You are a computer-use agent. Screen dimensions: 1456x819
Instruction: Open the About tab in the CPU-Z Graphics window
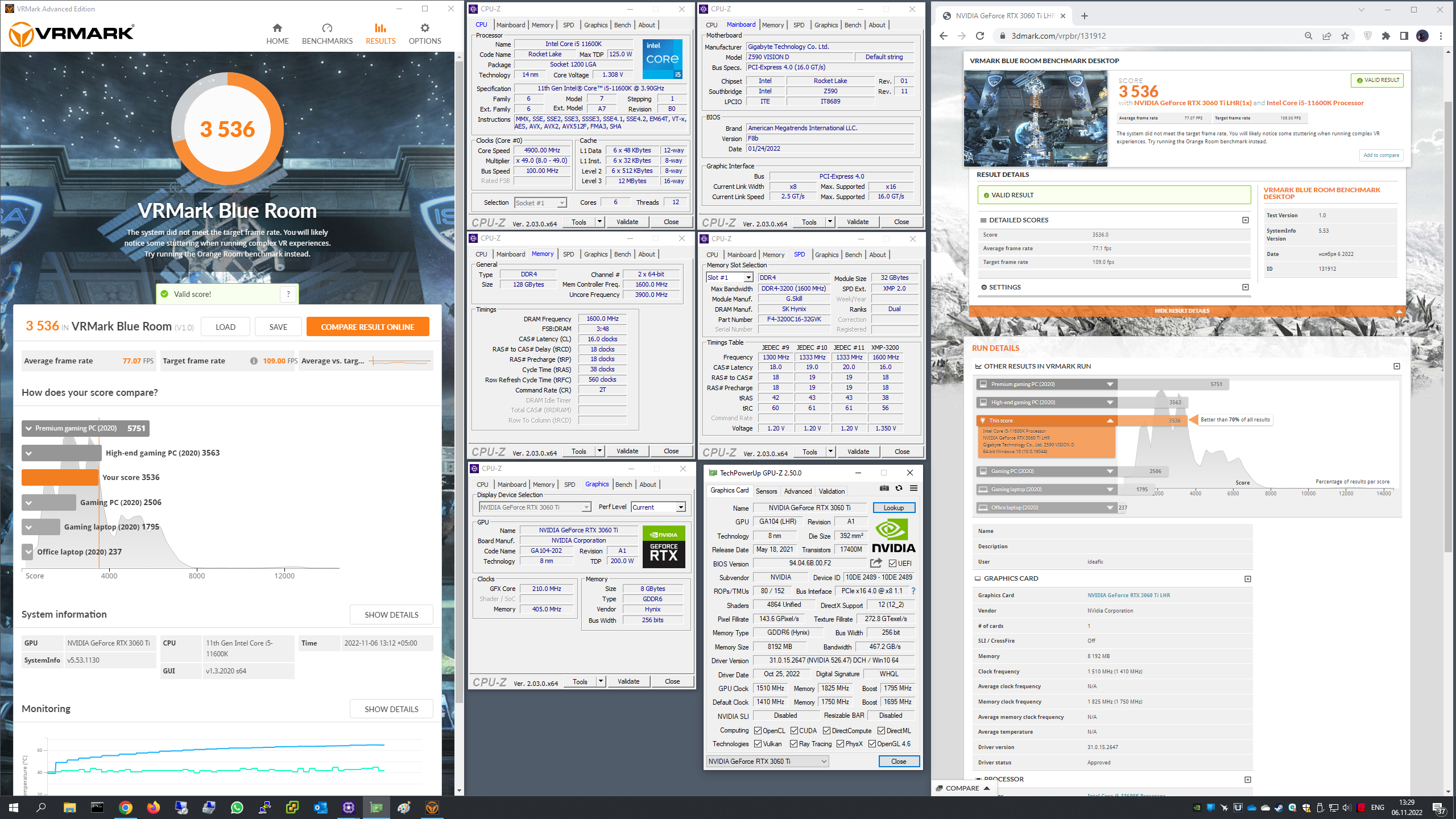pos(648,485)
